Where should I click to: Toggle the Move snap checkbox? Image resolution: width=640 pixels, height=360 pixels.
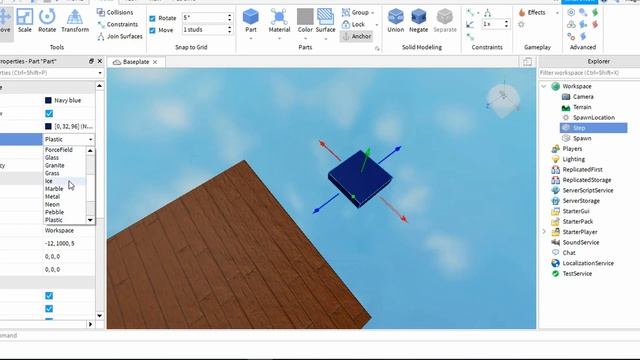[152, 30]
